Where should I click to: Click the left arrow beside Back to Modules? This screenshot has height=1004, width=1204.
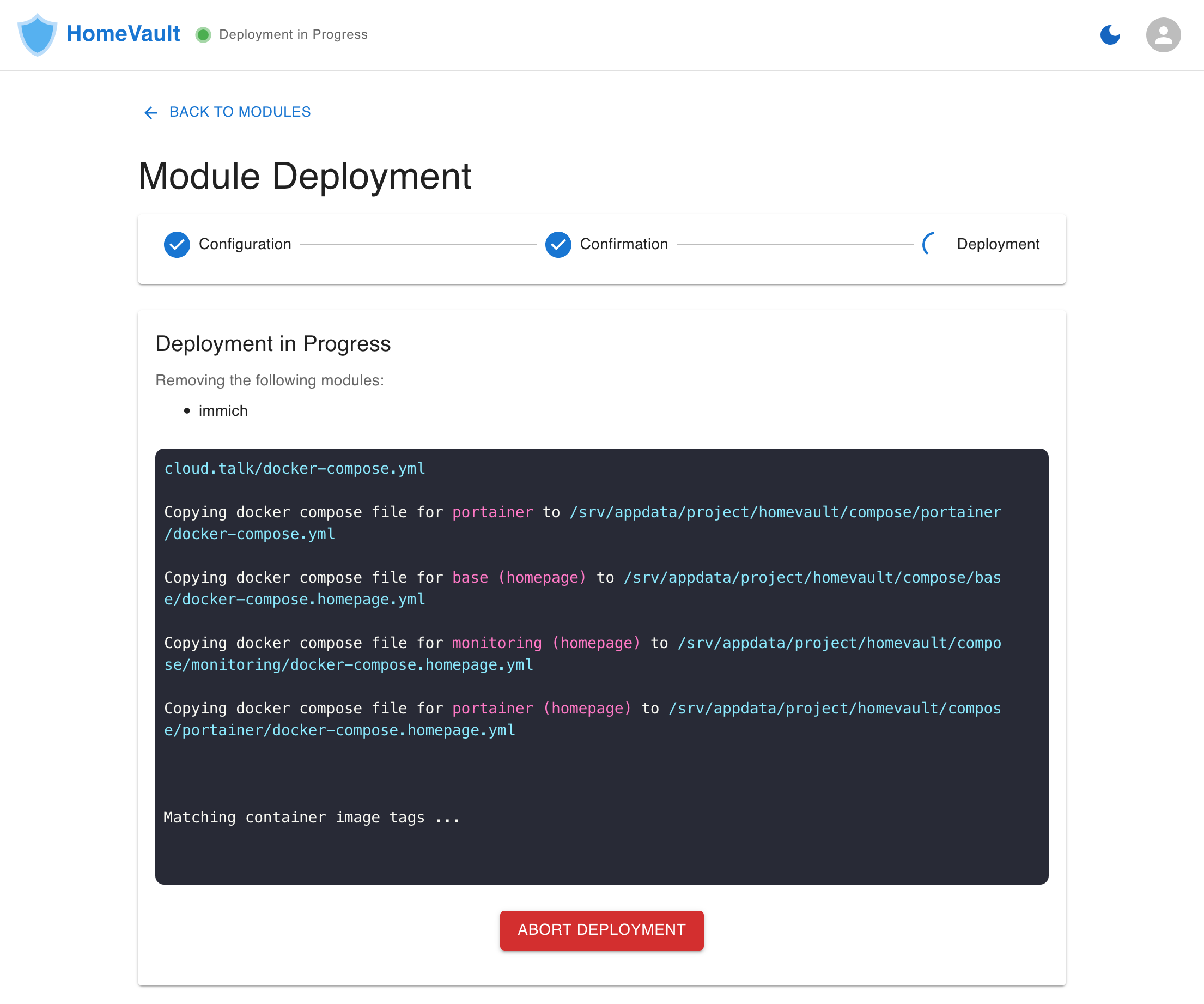point(151,112)
